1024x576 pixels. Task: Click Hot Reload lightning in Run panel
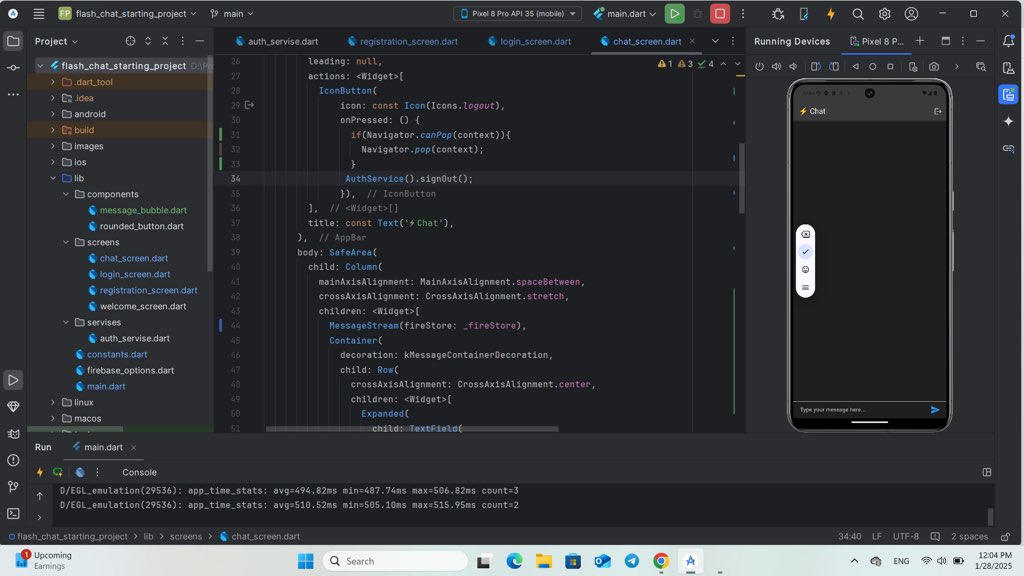[40, 472]
